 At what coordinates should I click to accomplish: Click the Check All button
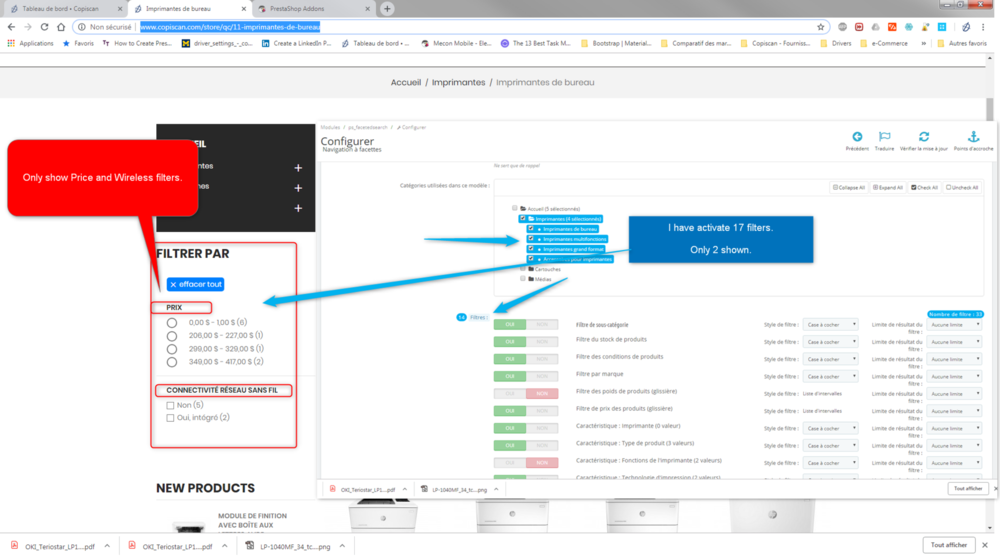pyautogui.click(x=925, y=187)
